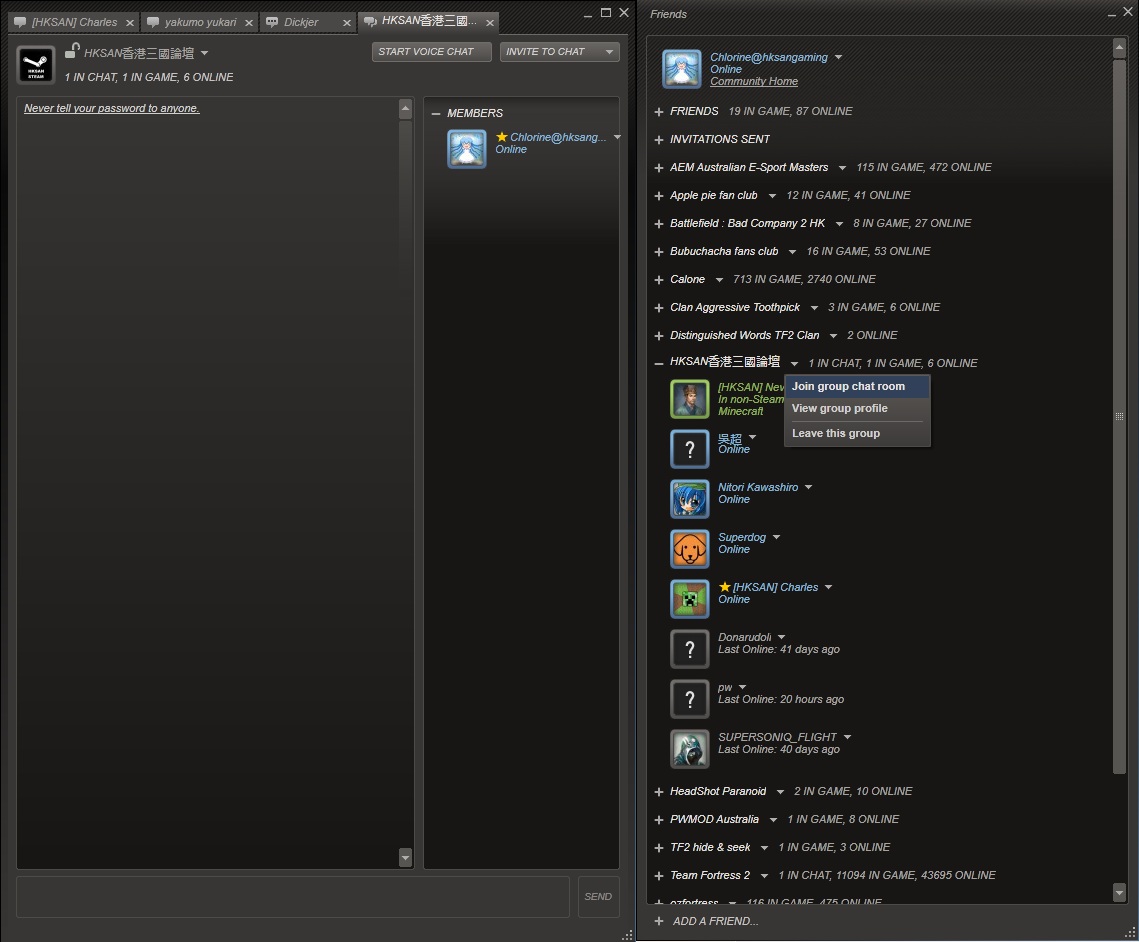Click the gold star next to Chlorine@hksang... member
The image size is (1139, 942).
(x=501, y=137)
